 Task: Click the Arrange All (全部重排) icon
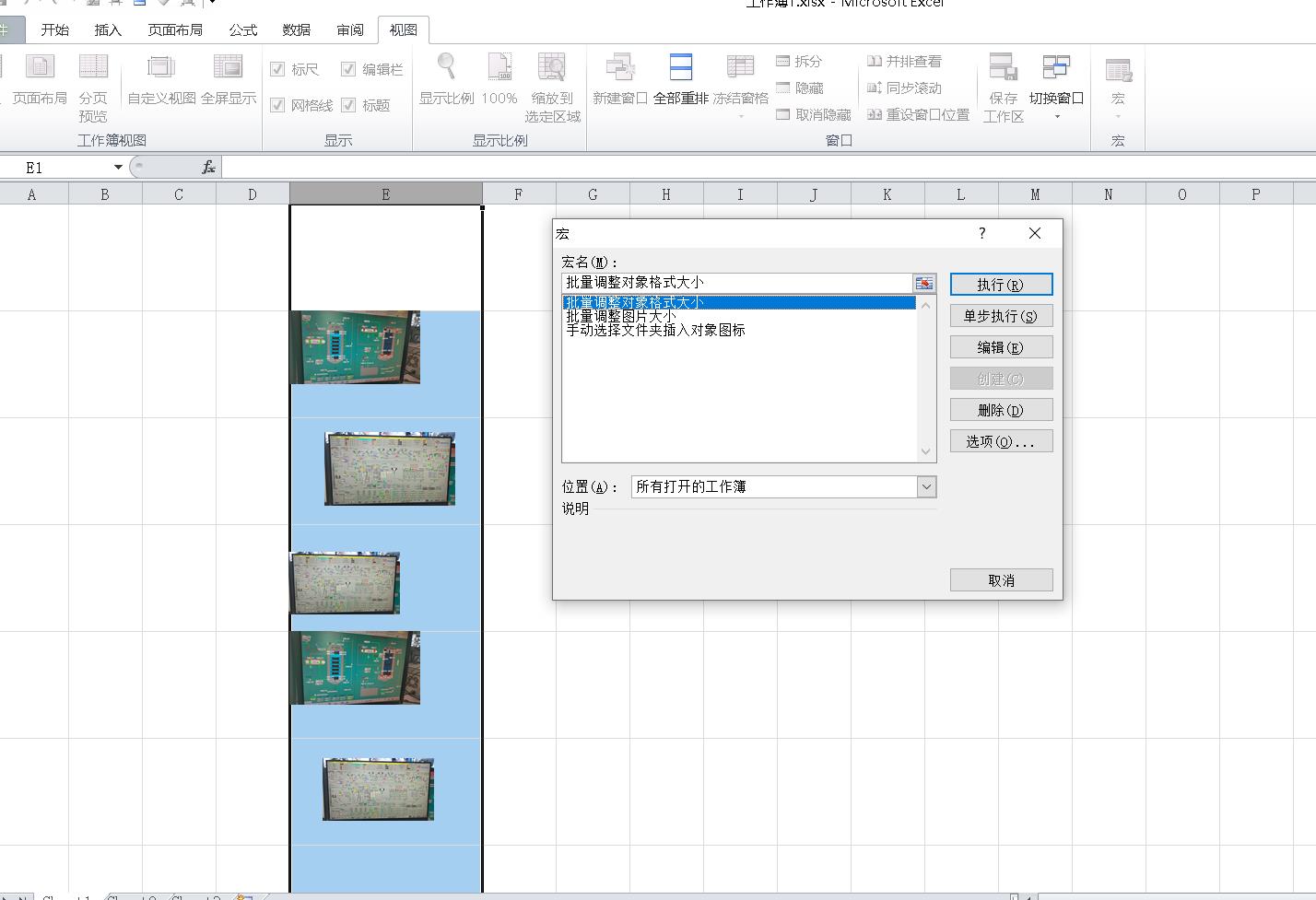point(680,68)
